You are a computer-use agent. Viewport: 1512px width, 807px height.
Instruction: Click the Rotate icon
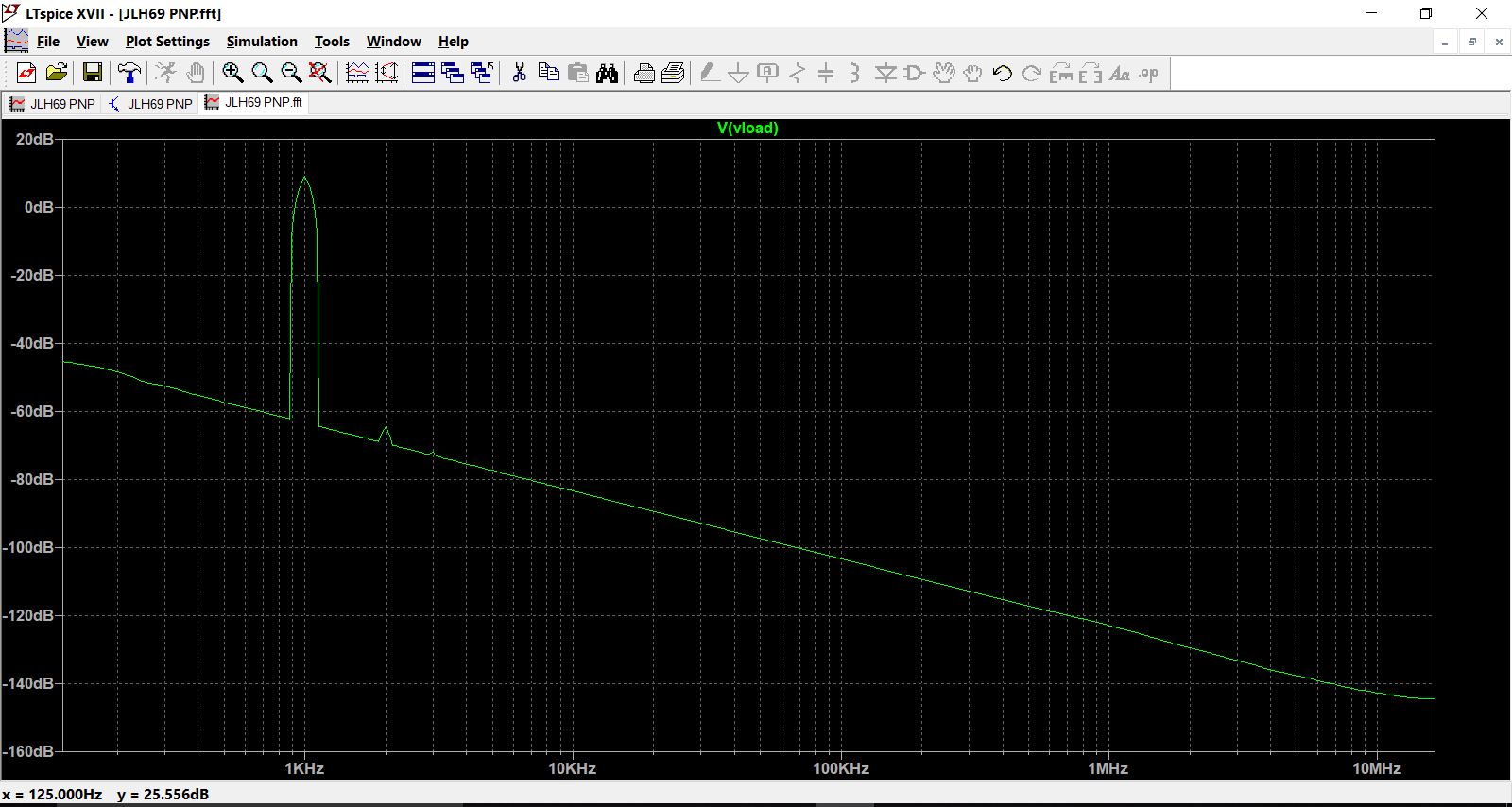[x=1061, y=73]
